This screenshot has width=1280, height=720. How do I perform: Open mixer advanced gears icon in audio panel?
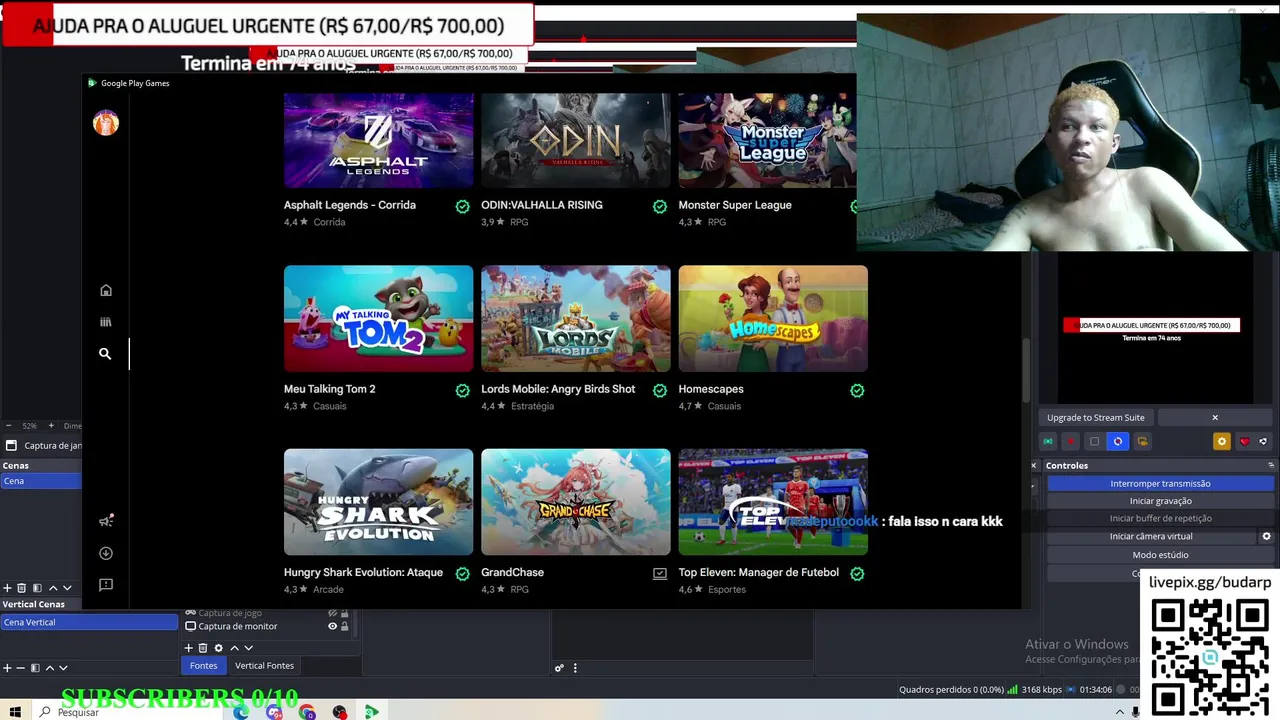(x=559, y=668)
